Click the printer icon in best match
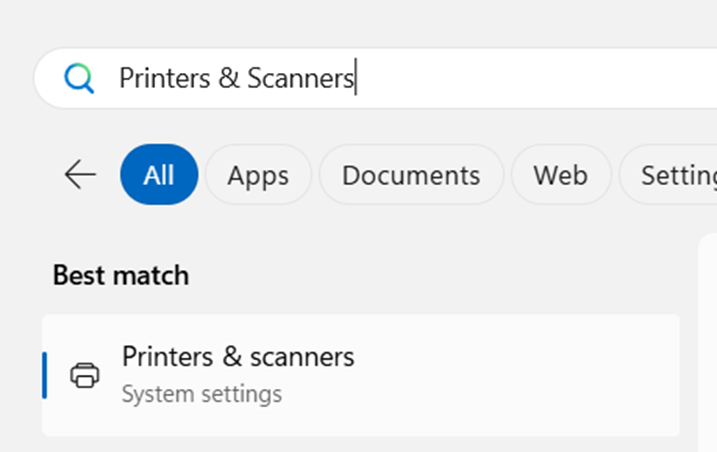This screenshot has width=717, height=452. (x=85, y=375)
